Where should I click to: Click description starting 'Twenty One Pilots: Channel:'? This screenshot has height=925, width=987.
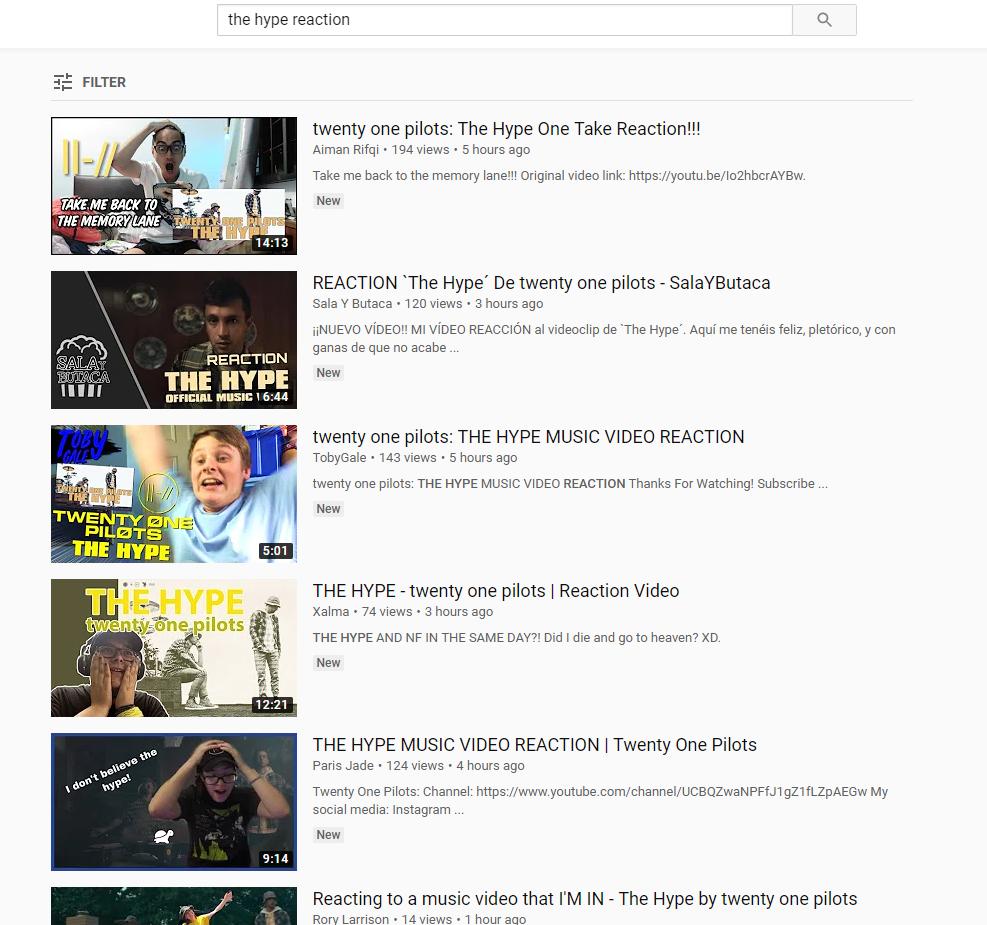[x=600, y=800]
